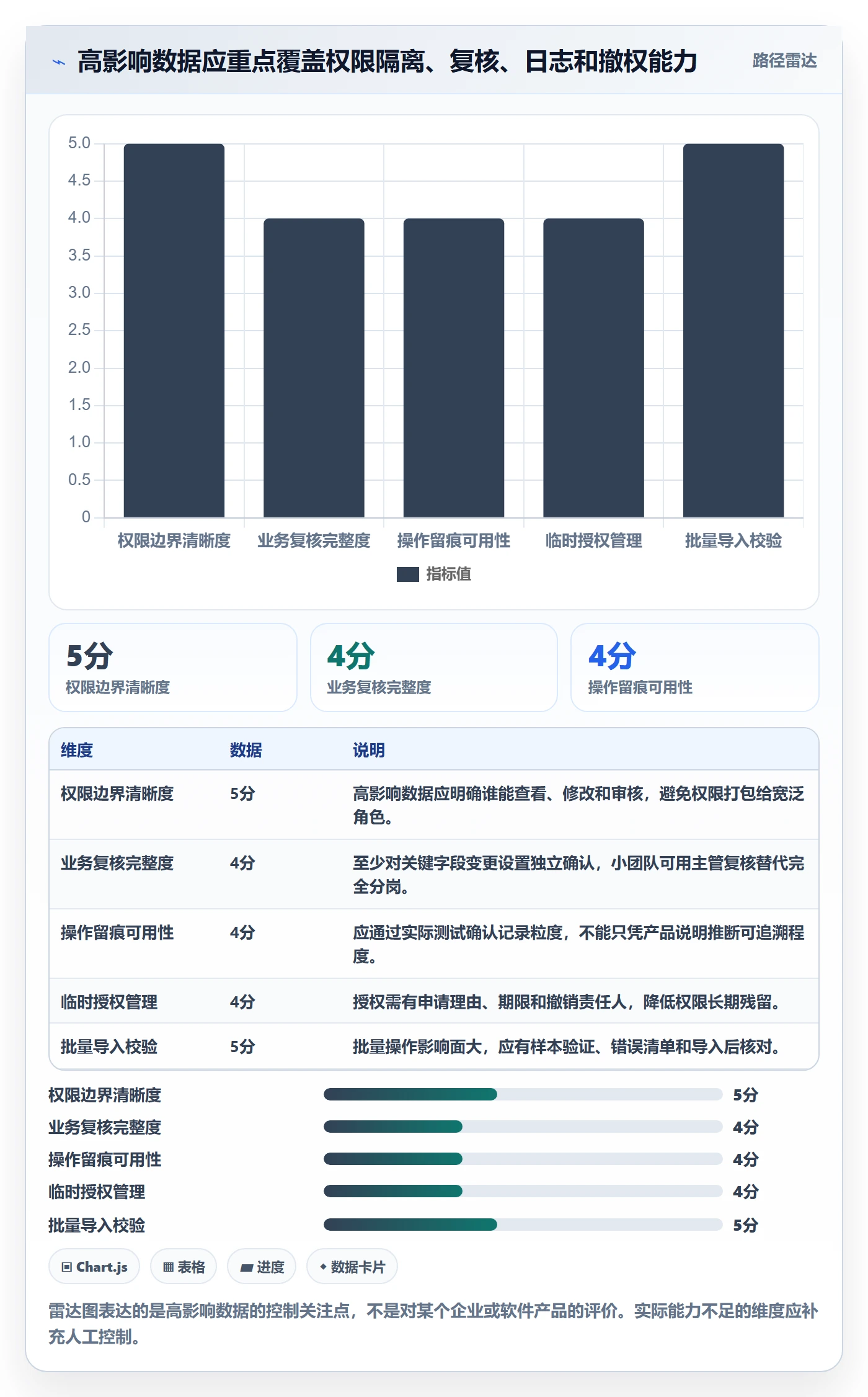
Task: Open the 5分 权限边界清晰度 data card
Action: [173, 667]
